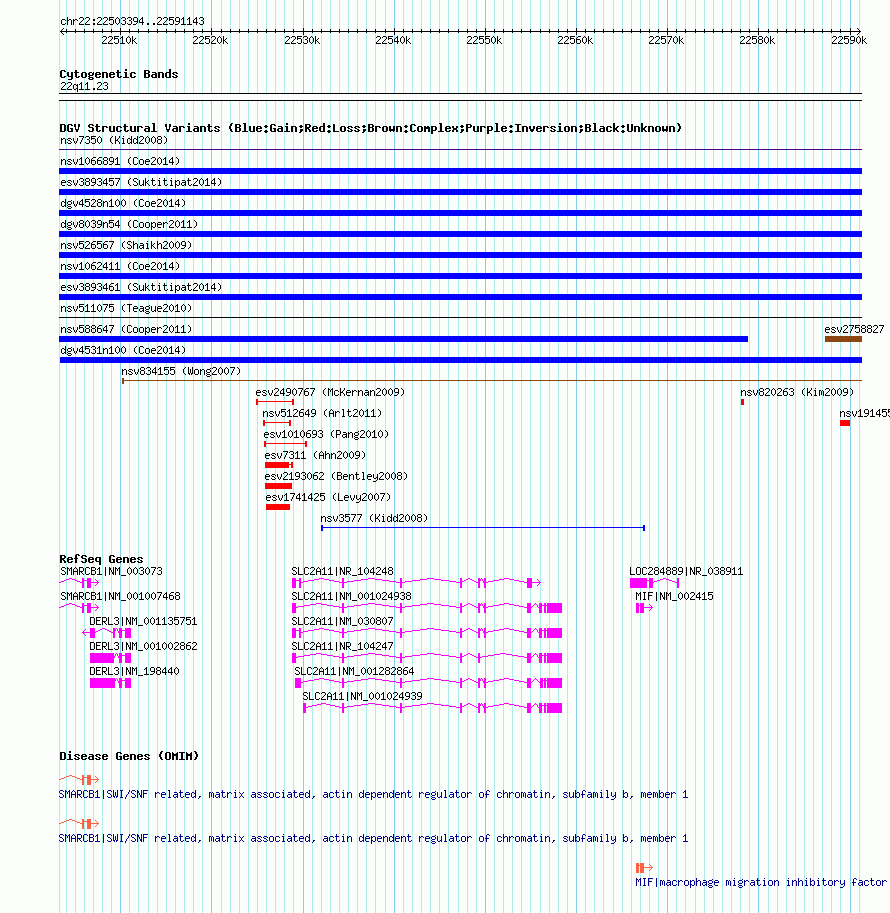890x913 pixels.
Task: Click the nsv1062411 (Coe2014) label
Action: pos(120,266)
